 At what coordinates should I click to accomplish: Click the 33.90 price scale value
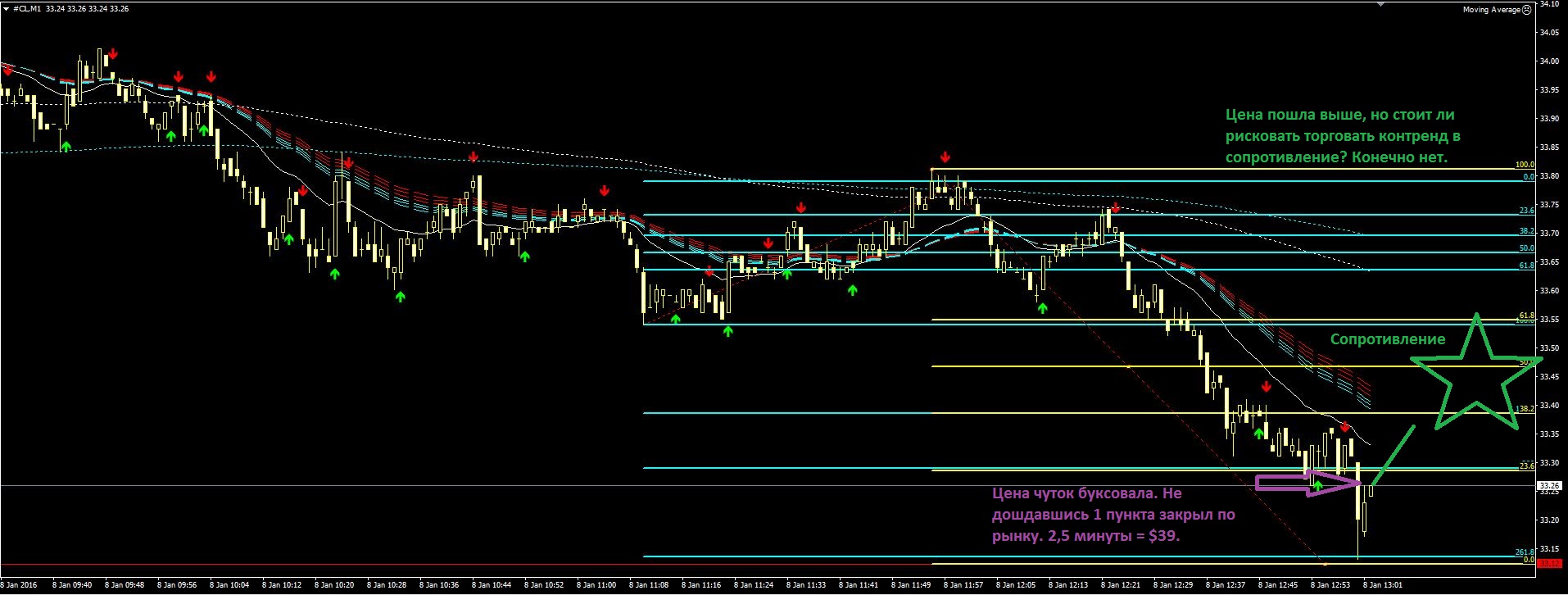coord(1549,119)
